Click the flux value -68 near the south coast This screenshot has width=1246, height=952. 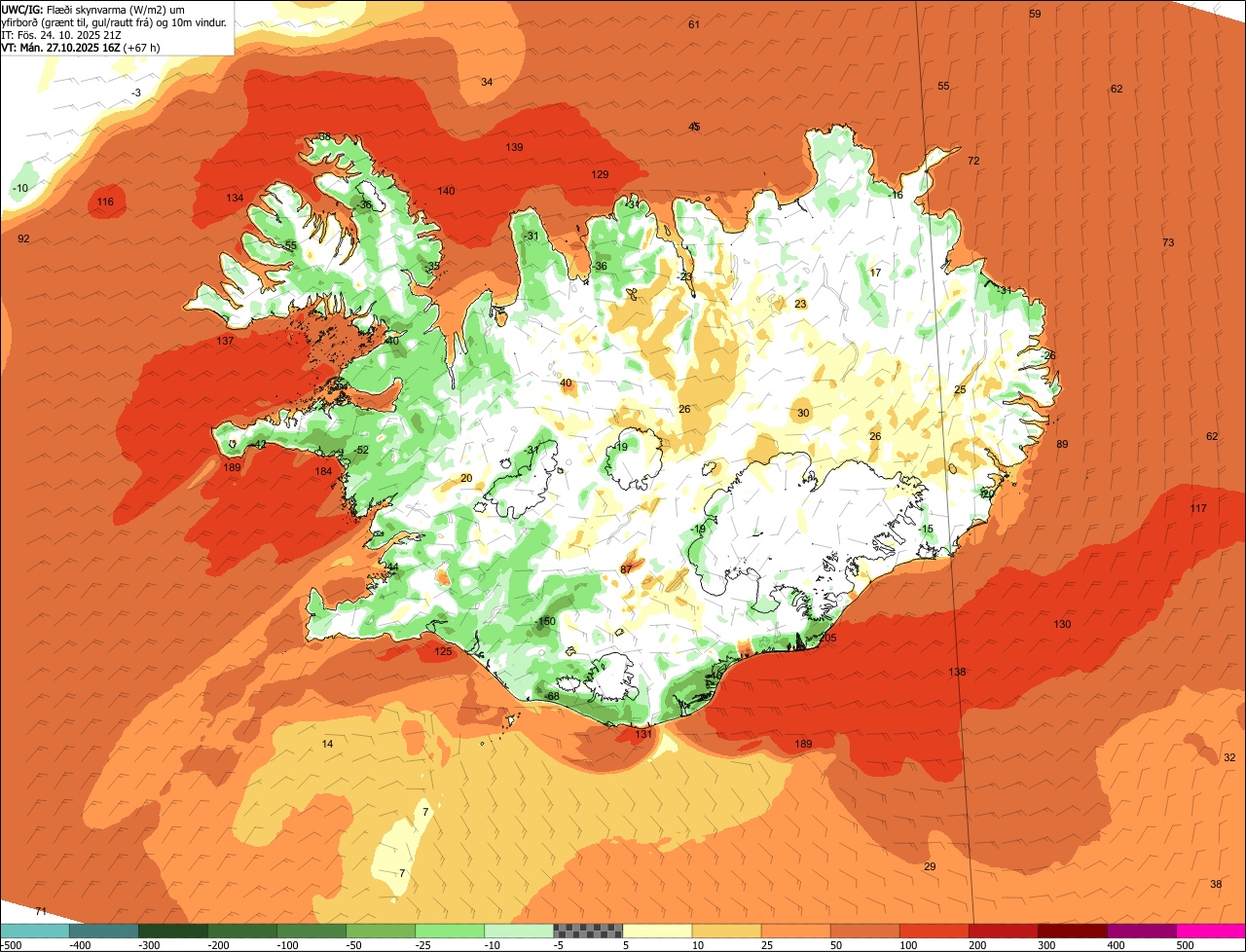(551, 696)
